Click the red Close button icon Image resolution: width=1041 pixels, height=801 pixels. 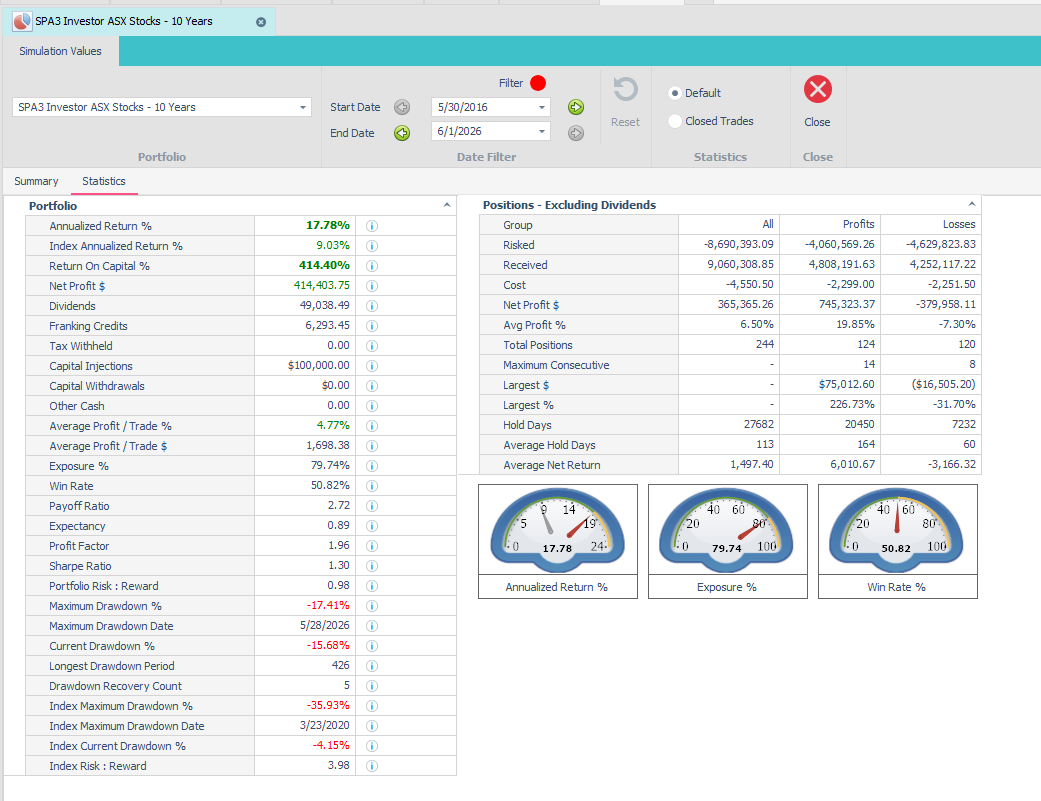[818, 89]
